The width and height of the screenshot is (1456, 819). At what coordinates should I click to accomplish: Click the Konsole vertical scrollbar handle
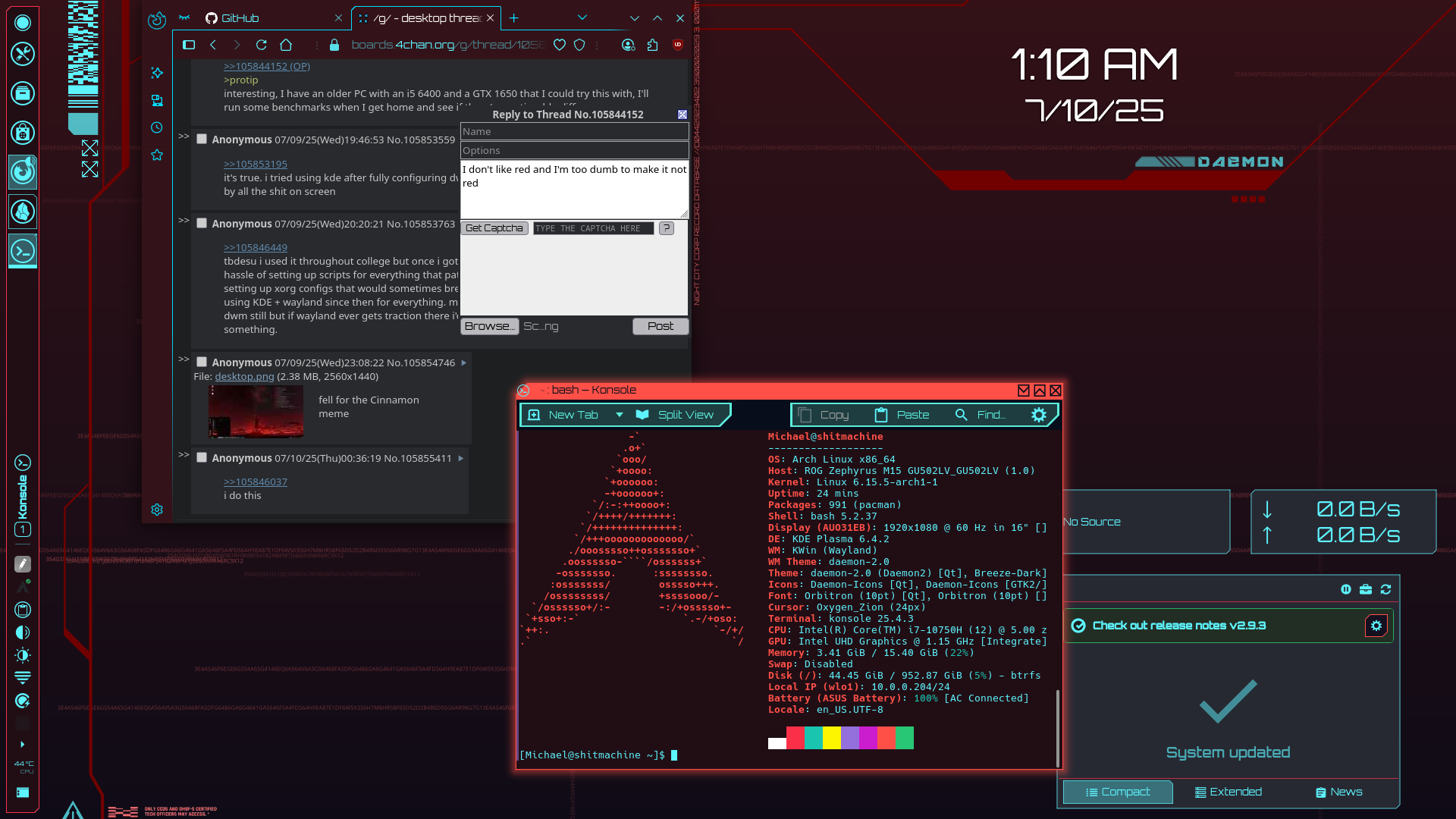coord(1058,728)
